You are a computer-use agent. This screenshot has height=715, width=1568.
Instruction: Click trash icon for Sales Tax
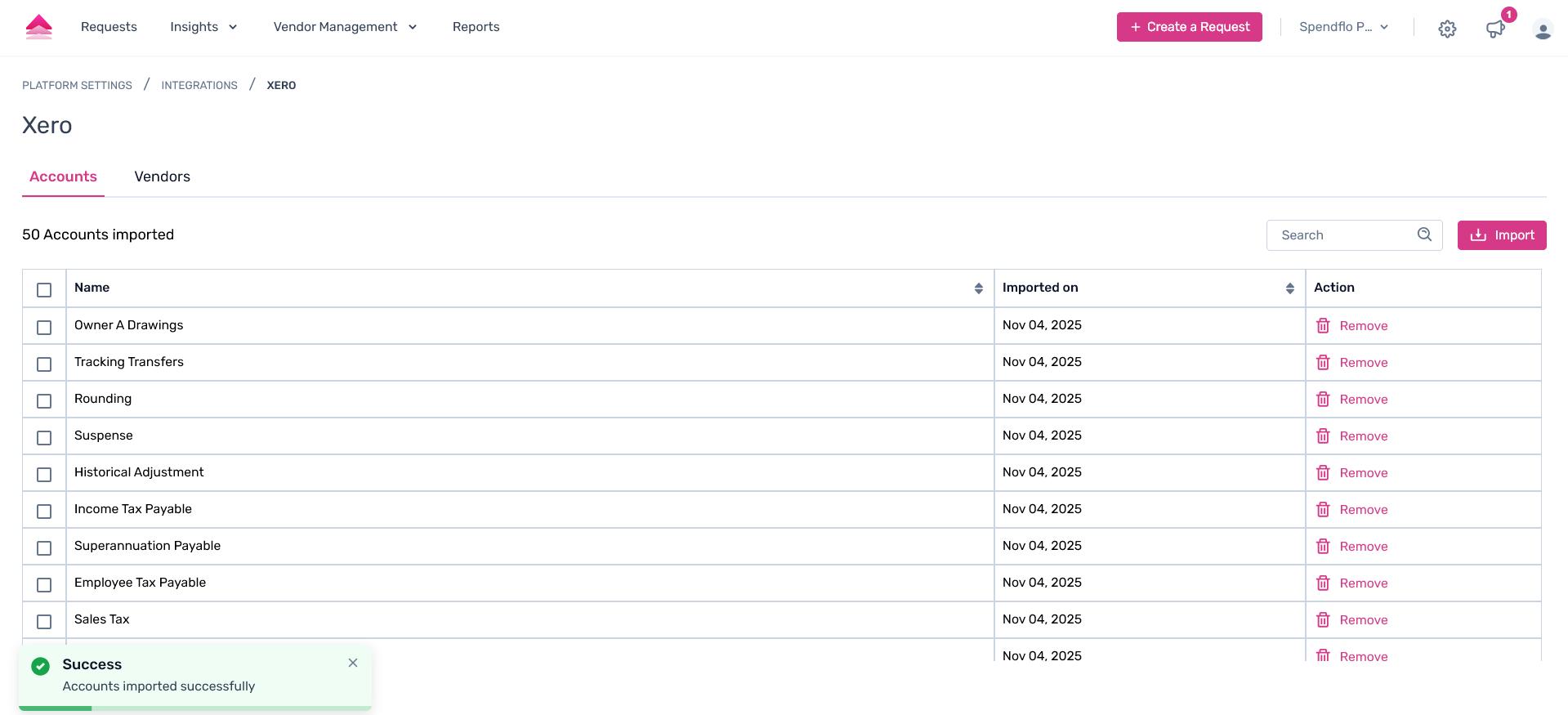point(1323,619)
